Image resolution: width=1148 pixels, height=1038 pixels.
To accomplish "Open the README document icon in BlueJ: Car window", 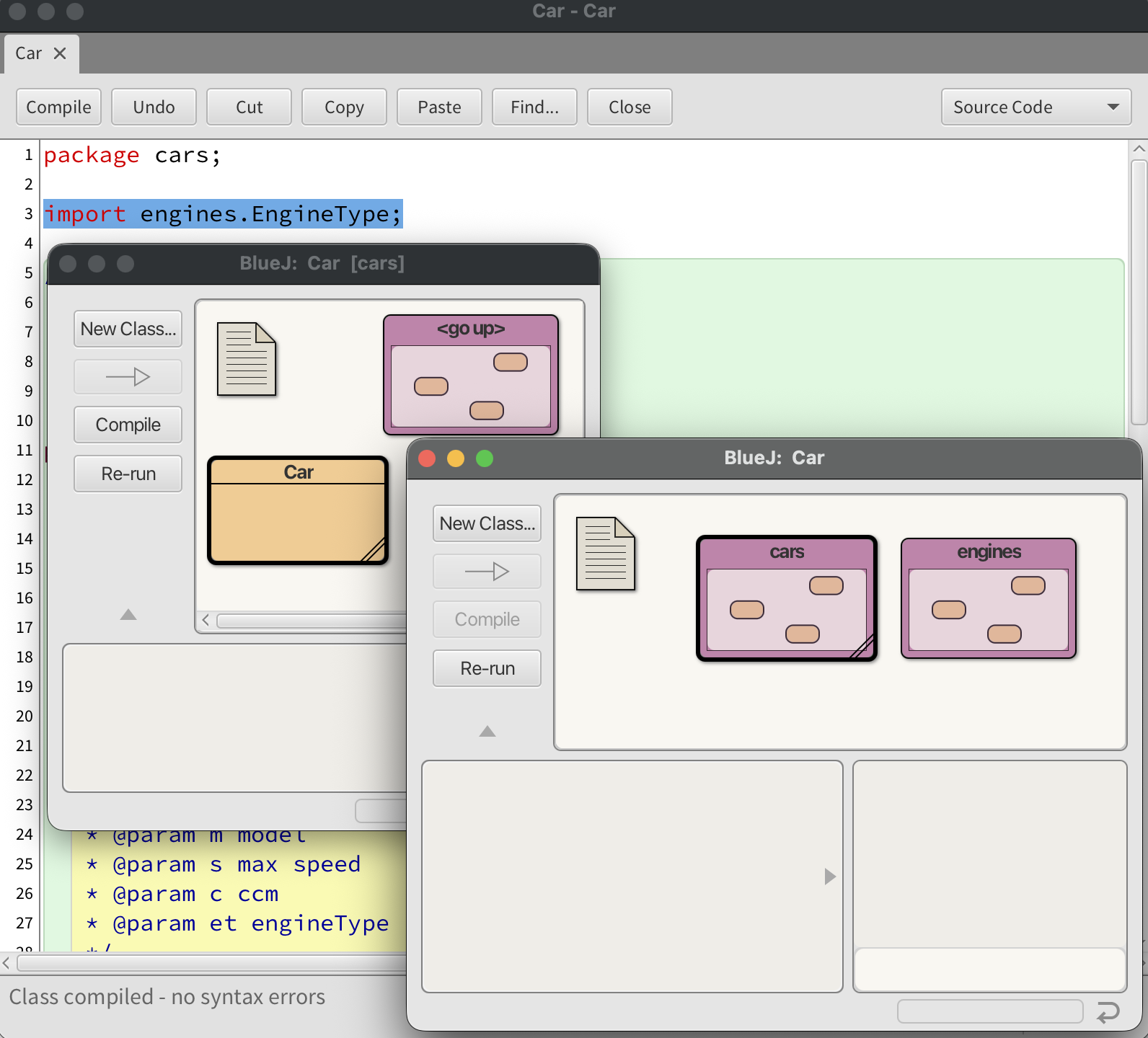I will click(605, 554).
